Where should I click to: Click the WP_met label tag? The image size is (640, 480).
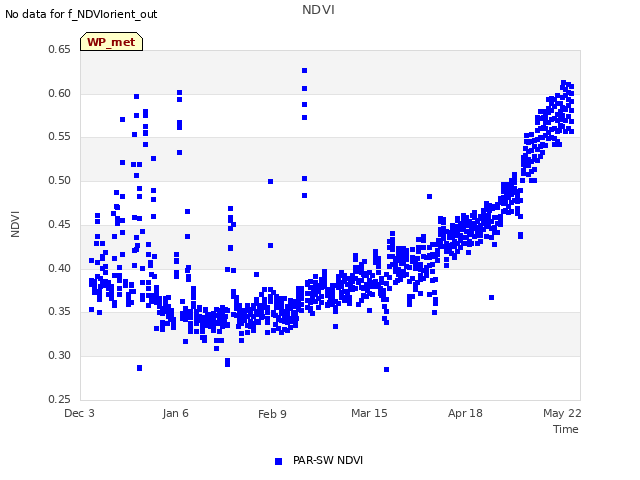111,42
